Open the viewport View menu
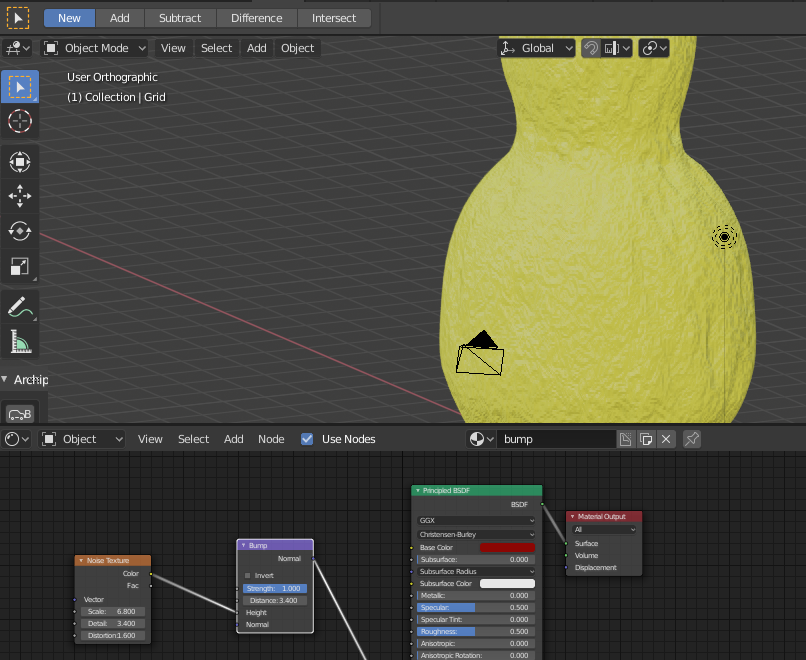The height and width of the screenshot is (660, 806). pos(173,48)
